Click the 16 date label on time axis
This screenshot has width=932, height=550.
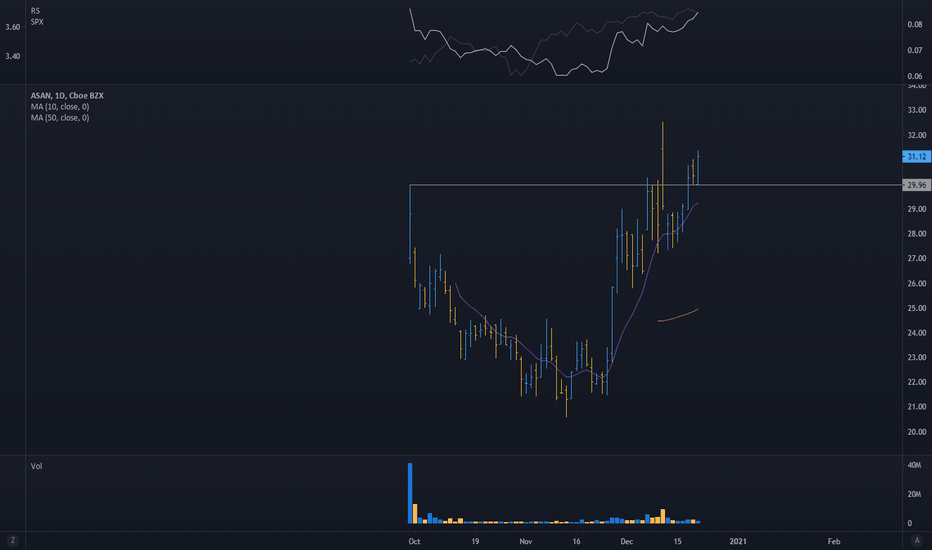coord(576,541)
